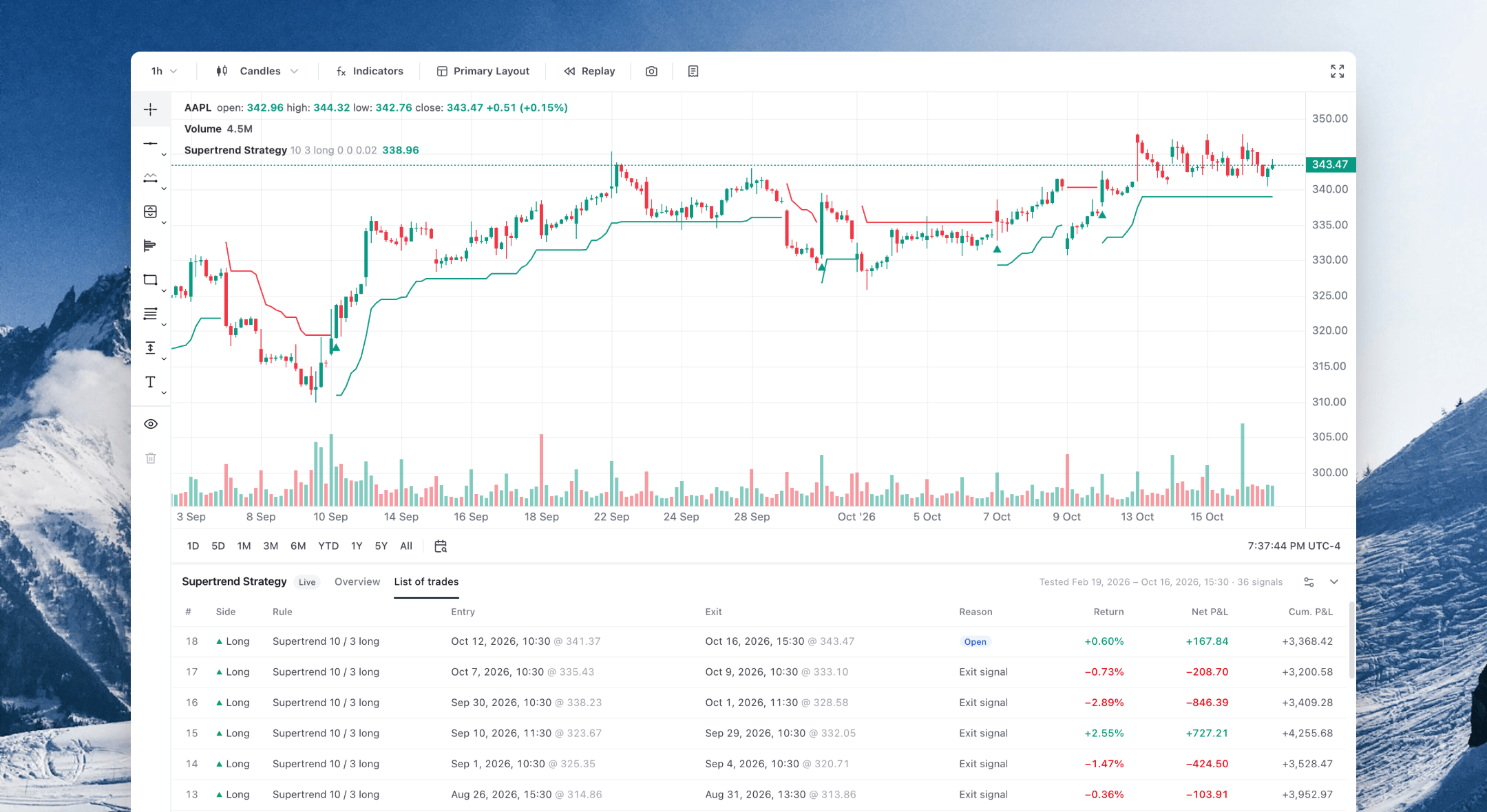This screenshot has width=1487, height=812.
Task: Open strategy settings sliders icon
Action: point(1309,582)
